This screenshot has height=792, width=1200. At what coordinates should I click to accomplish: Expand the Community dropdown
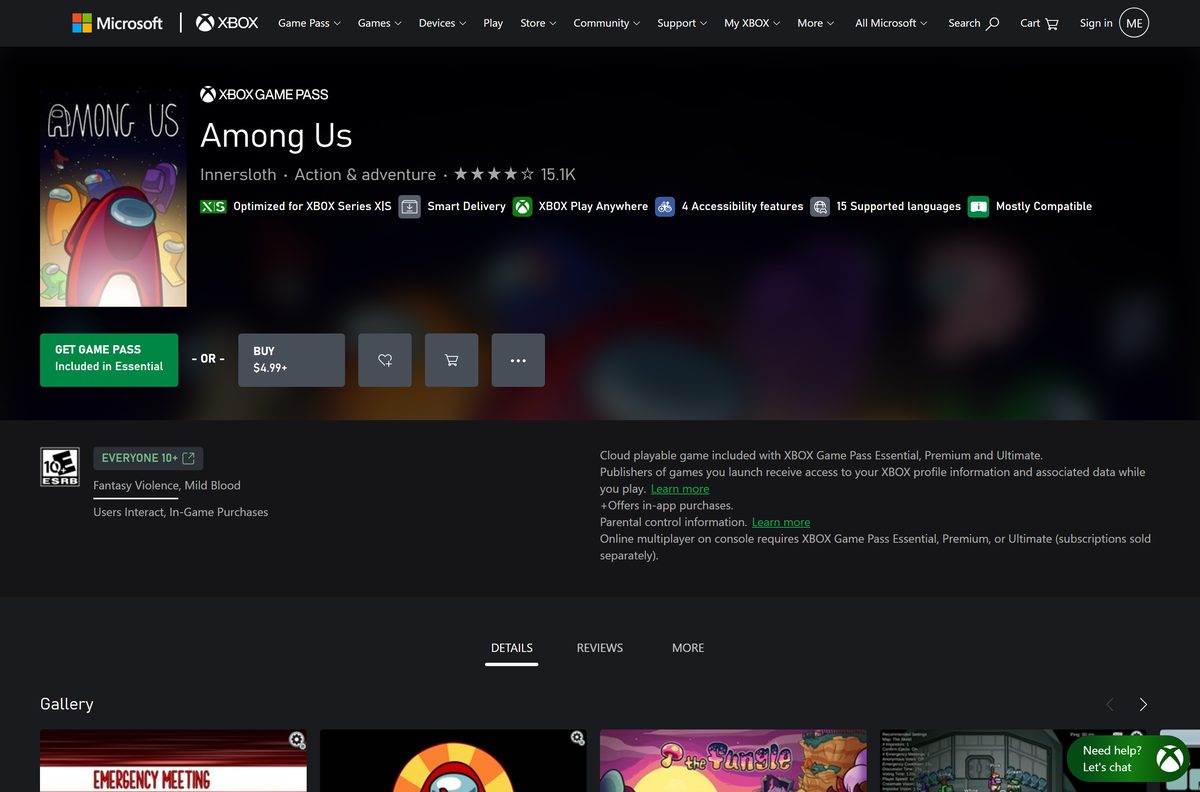click(x=608, y=23)
